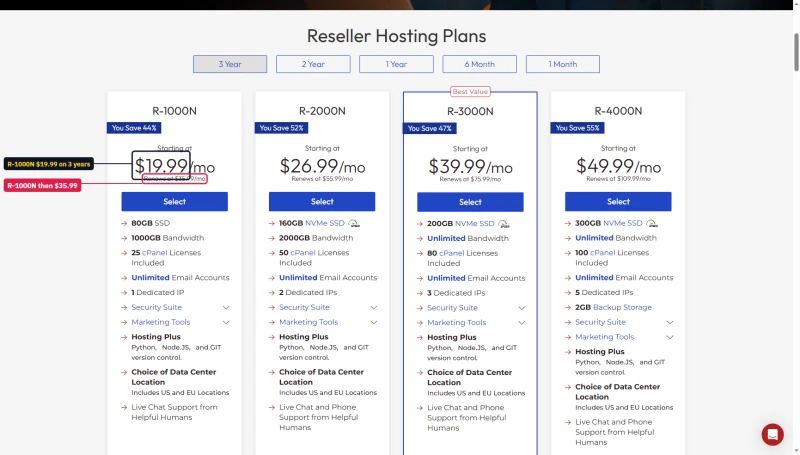Click 'Renews at $109.99/mo' text
This screenshot has width=800, height=455.
pyautogui.click(x=618, y=179)
